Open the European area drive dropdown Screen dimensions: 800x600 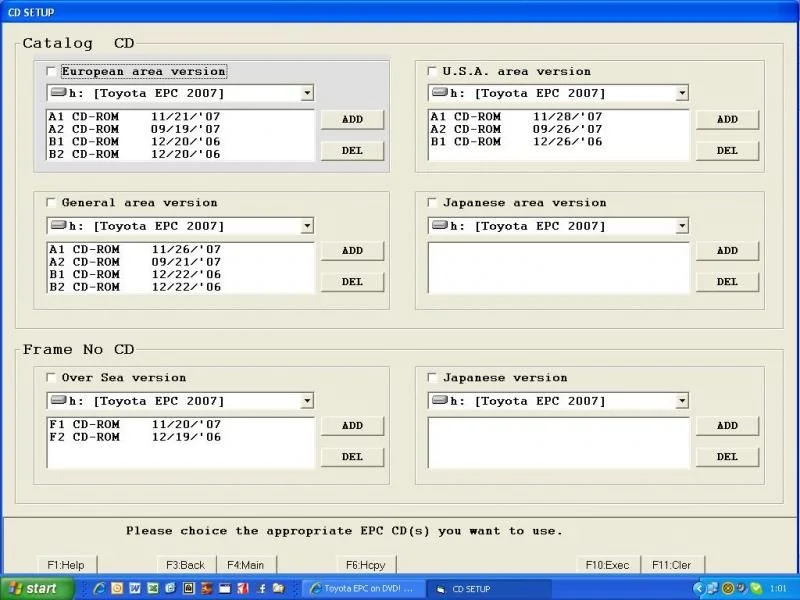[x=307, y=93]
